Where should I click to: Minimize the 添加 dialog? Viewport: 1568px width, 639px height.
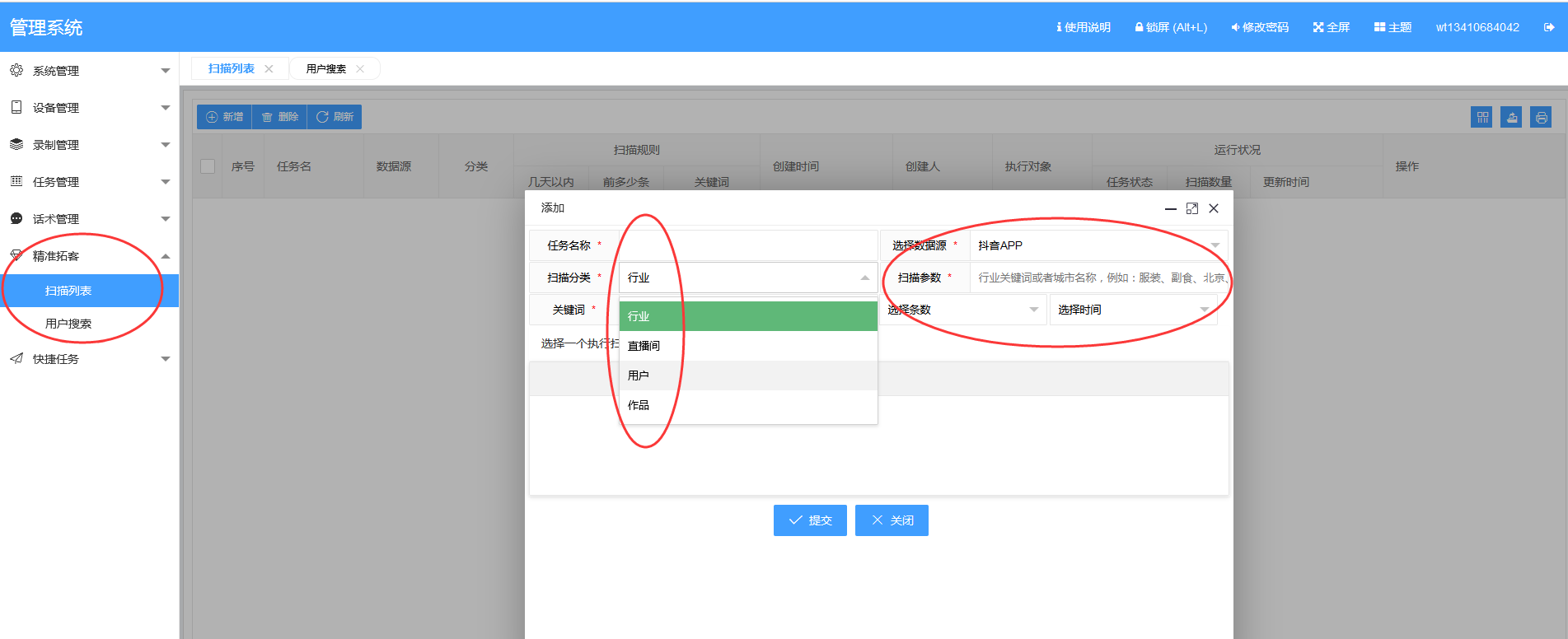point(1170,209)
